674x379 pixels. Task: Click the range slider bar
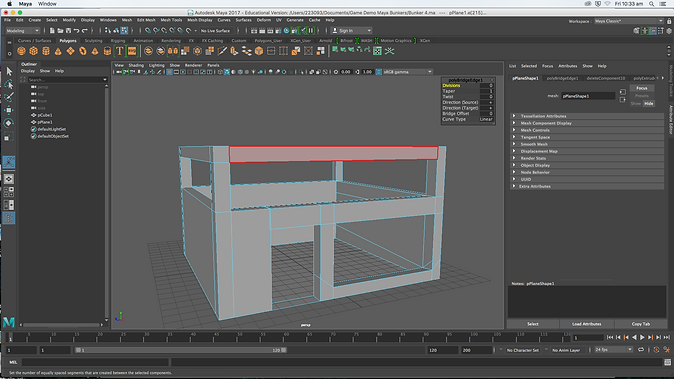(181, 350)
